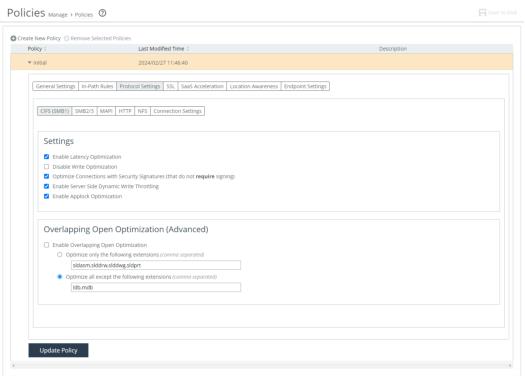
Task: Click the sldasm,slddrw extensions input field
Action: (156, 265)
